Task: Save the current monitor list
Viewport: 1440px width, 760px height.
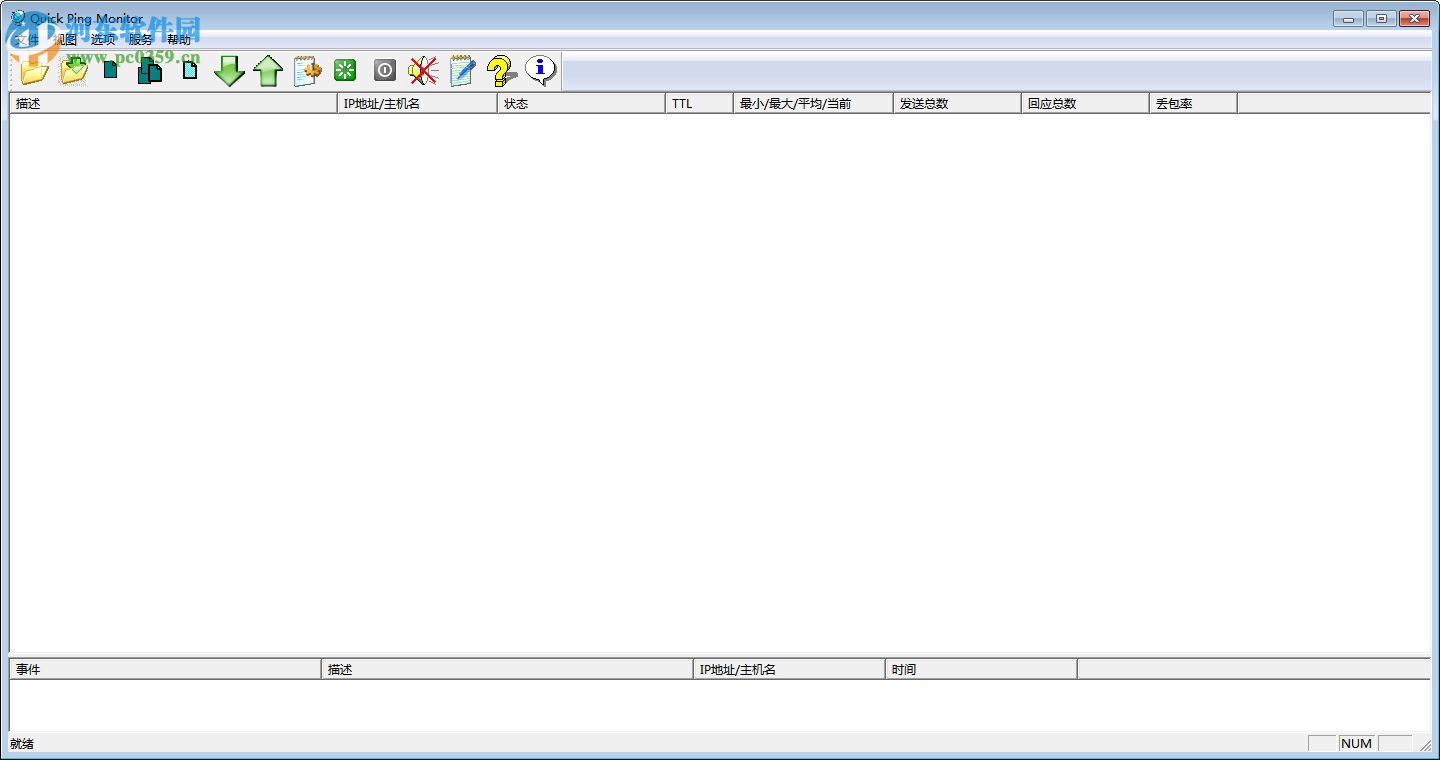Action: pos(72,70)
